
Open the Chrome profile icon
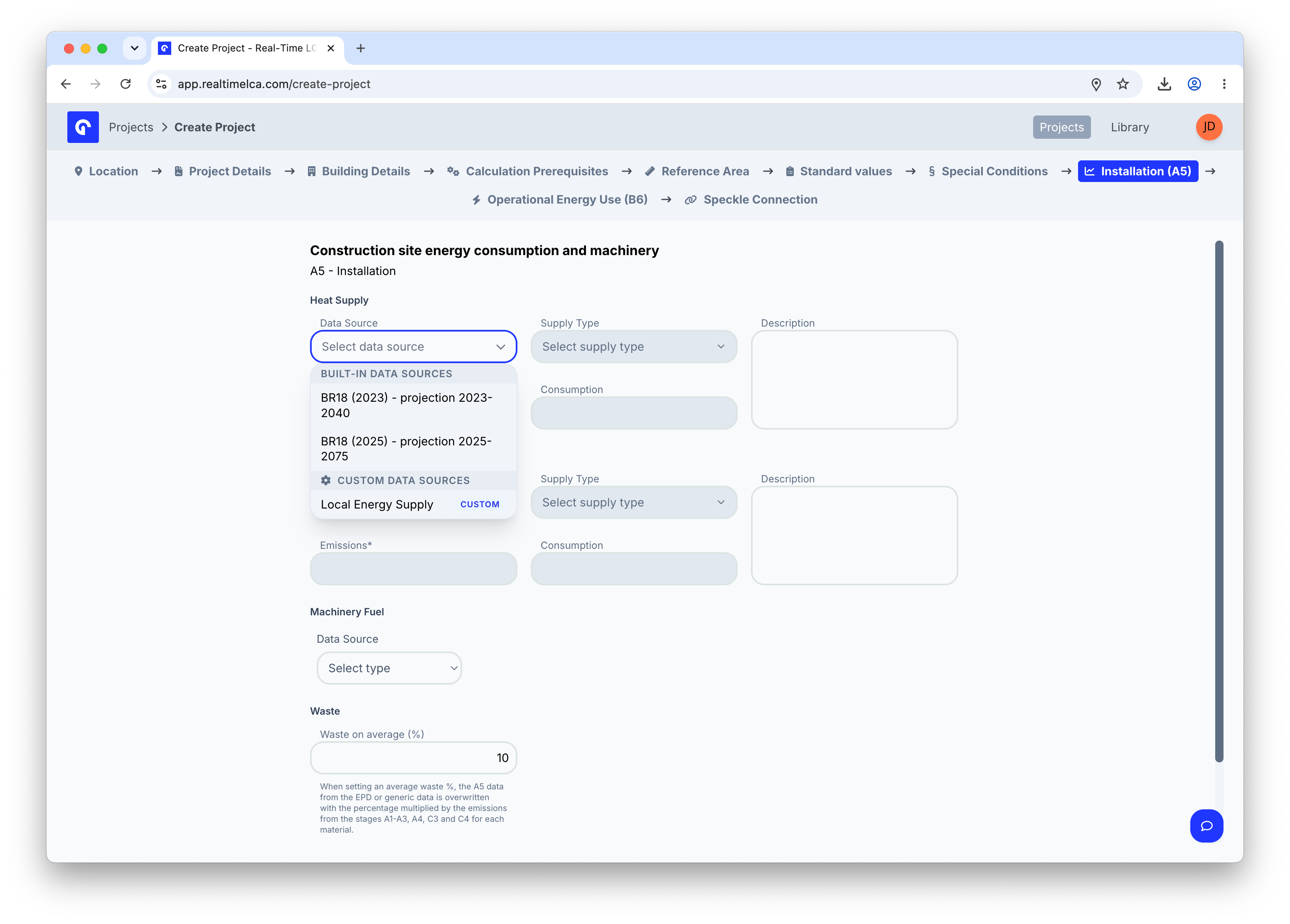(1194, 84)
